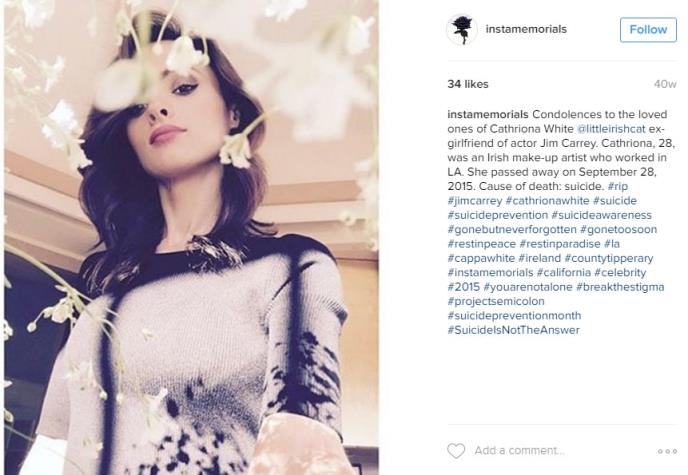The image size is (688, 475).
Task: View the 34 likes list
Action: pos(468,84)
